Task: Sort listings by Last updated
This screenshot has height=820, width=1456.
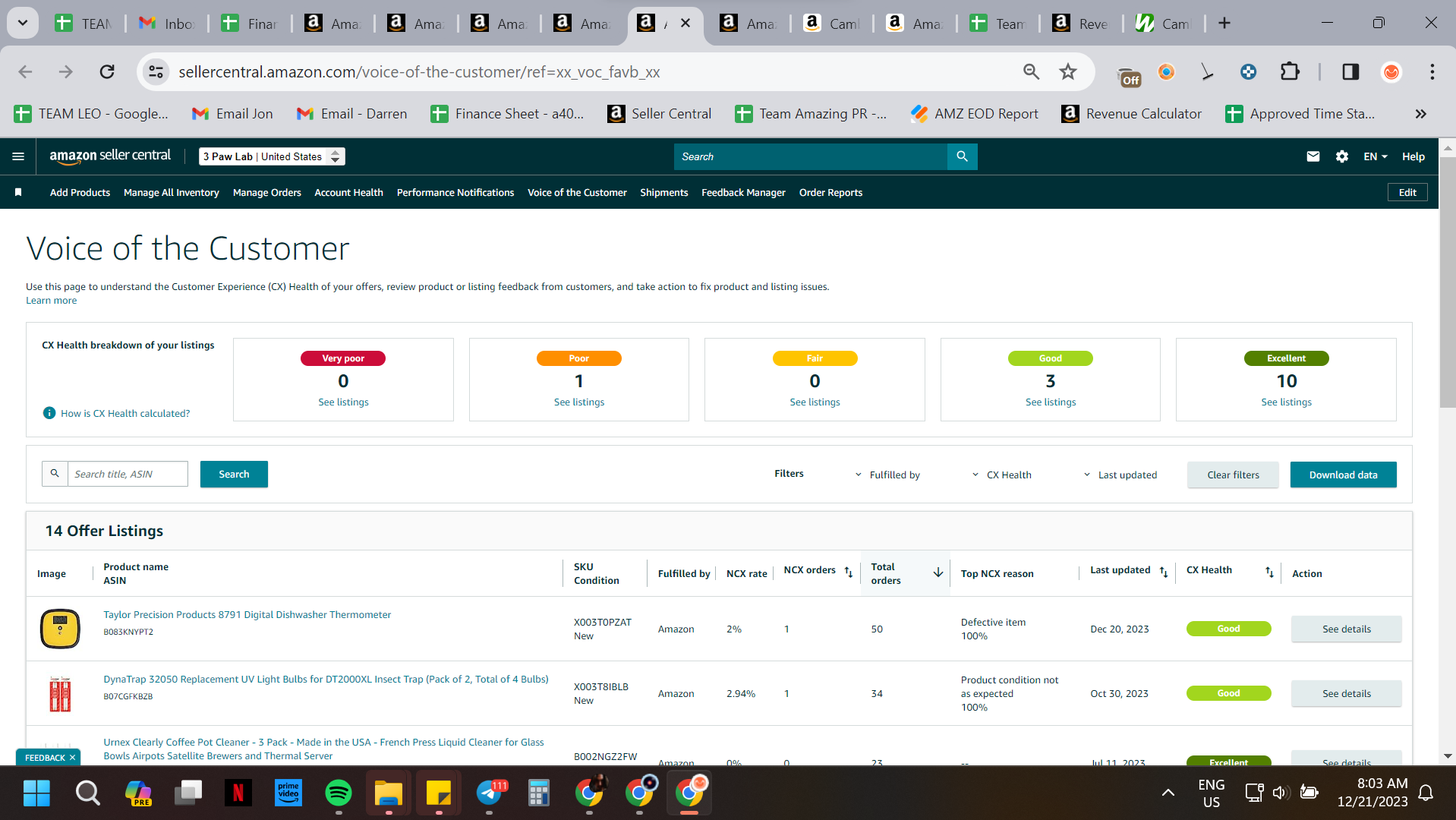Action: [x=1164, y=572]
